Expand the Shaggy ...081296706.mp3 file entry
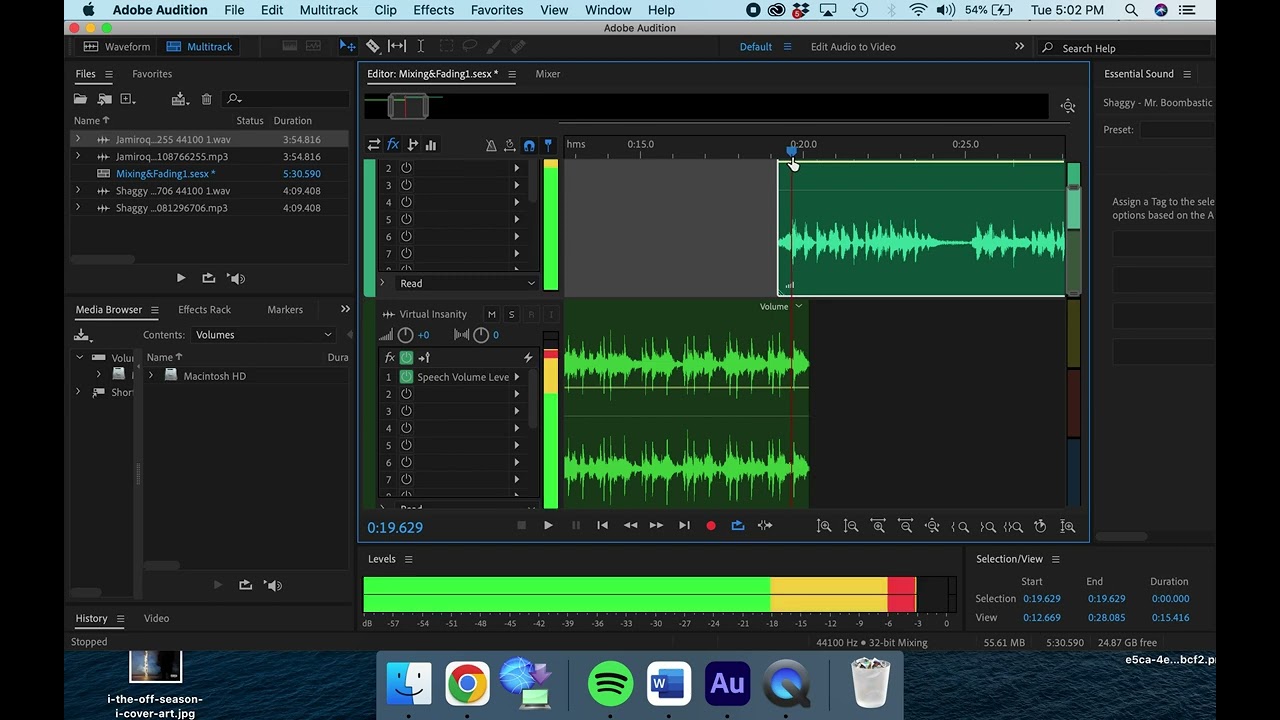Image resolution: width=1280 pixels, height=720 pixels. tap(78, 208)
